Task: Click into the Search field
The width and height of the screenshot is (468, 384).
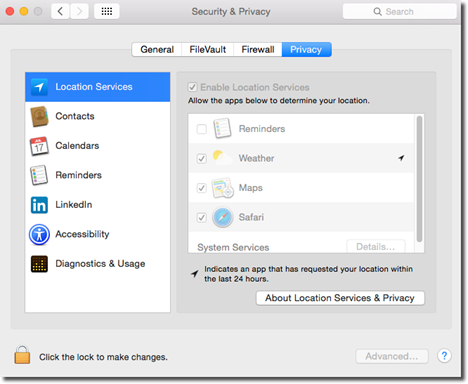Action: tap(399, 12)
